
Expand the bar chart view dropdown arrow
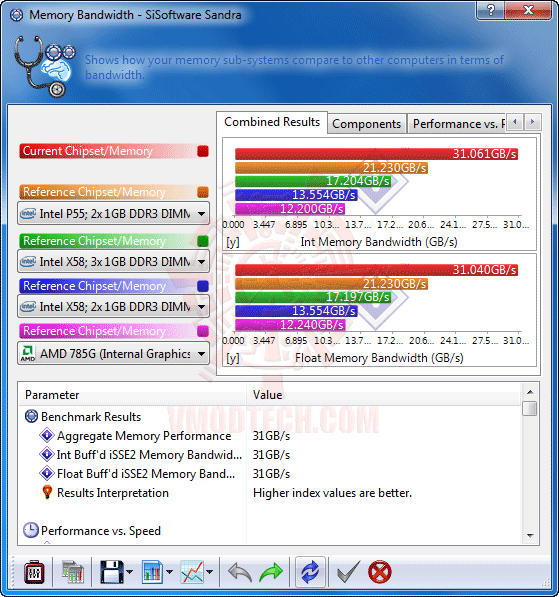(169, 572)
